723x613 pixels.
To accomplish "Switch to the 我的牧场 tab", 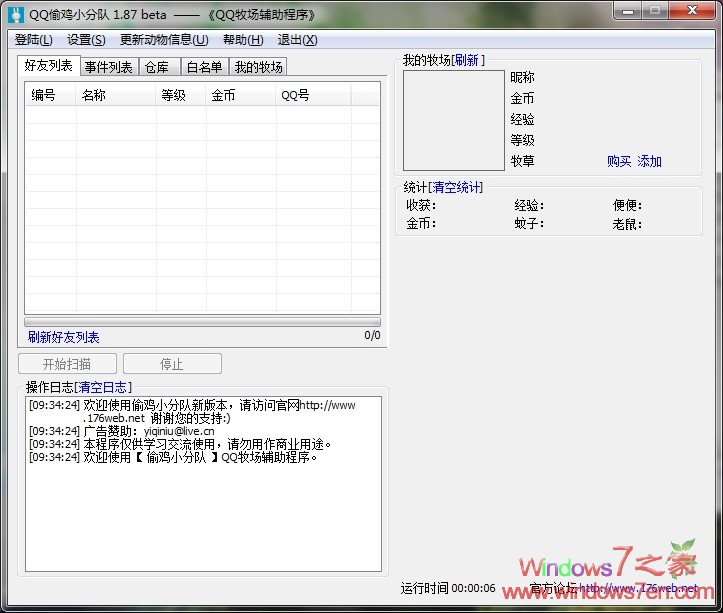I will pos(258,67).
